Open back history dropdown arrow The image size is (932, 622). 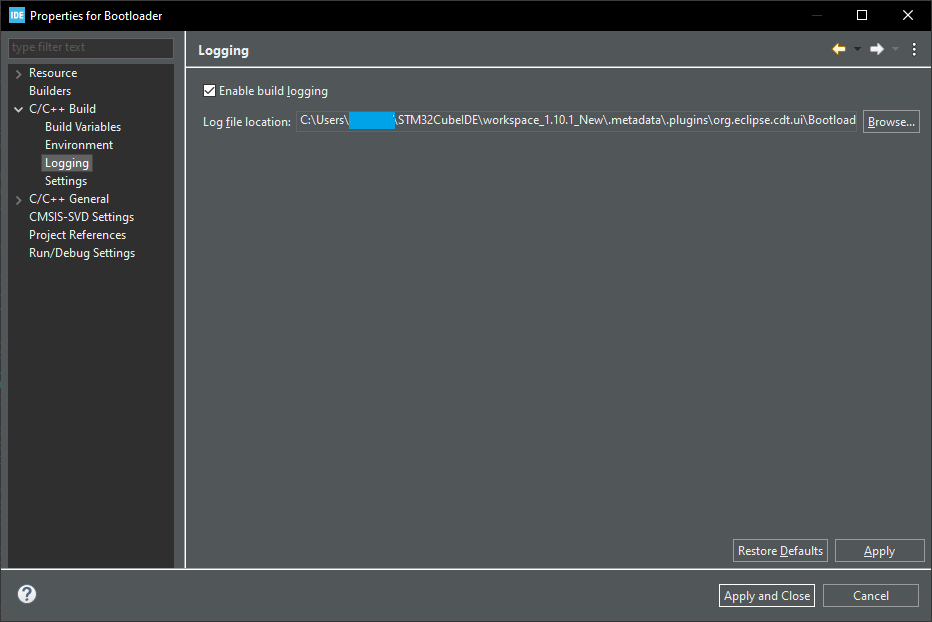point(857,49)
